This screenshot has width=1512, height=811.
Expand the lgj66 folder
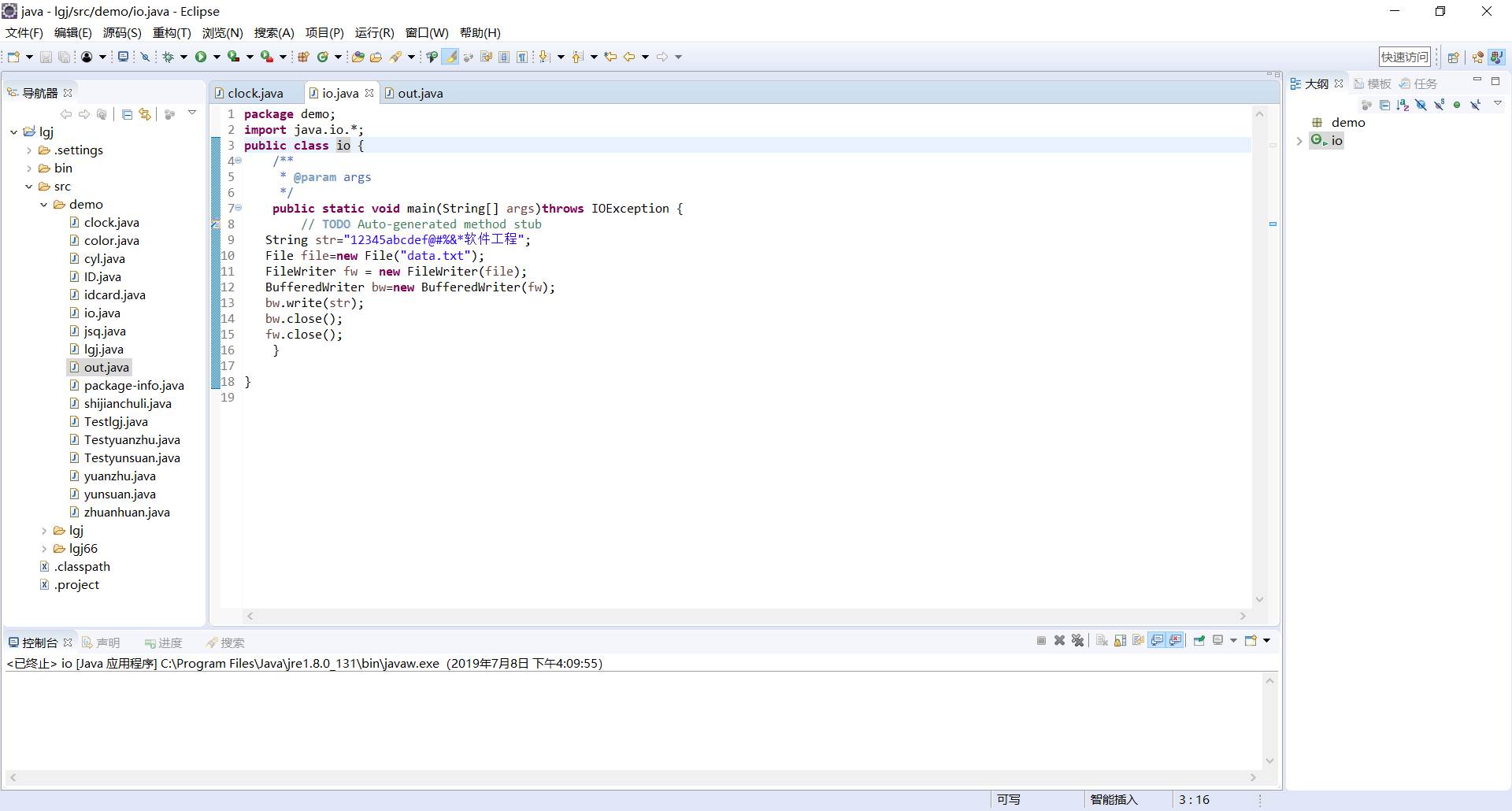44,549
